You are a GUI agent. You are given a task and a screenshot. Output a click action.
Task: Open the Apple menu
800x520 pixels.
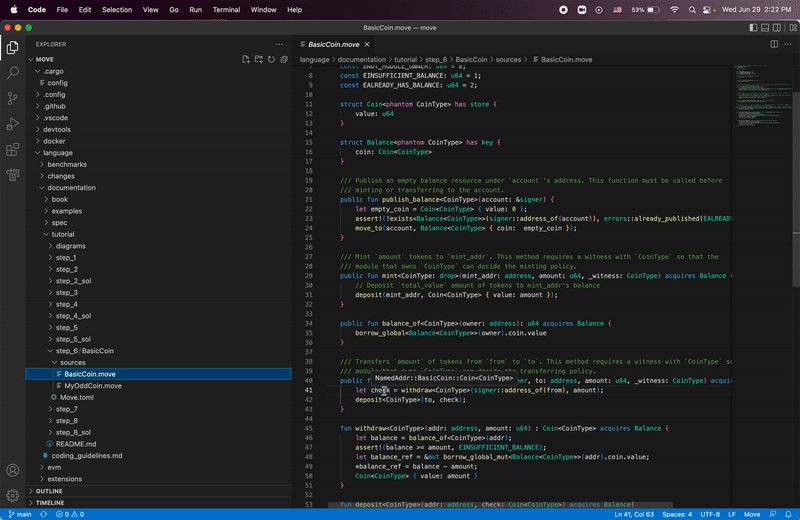[x=14, y=10]
